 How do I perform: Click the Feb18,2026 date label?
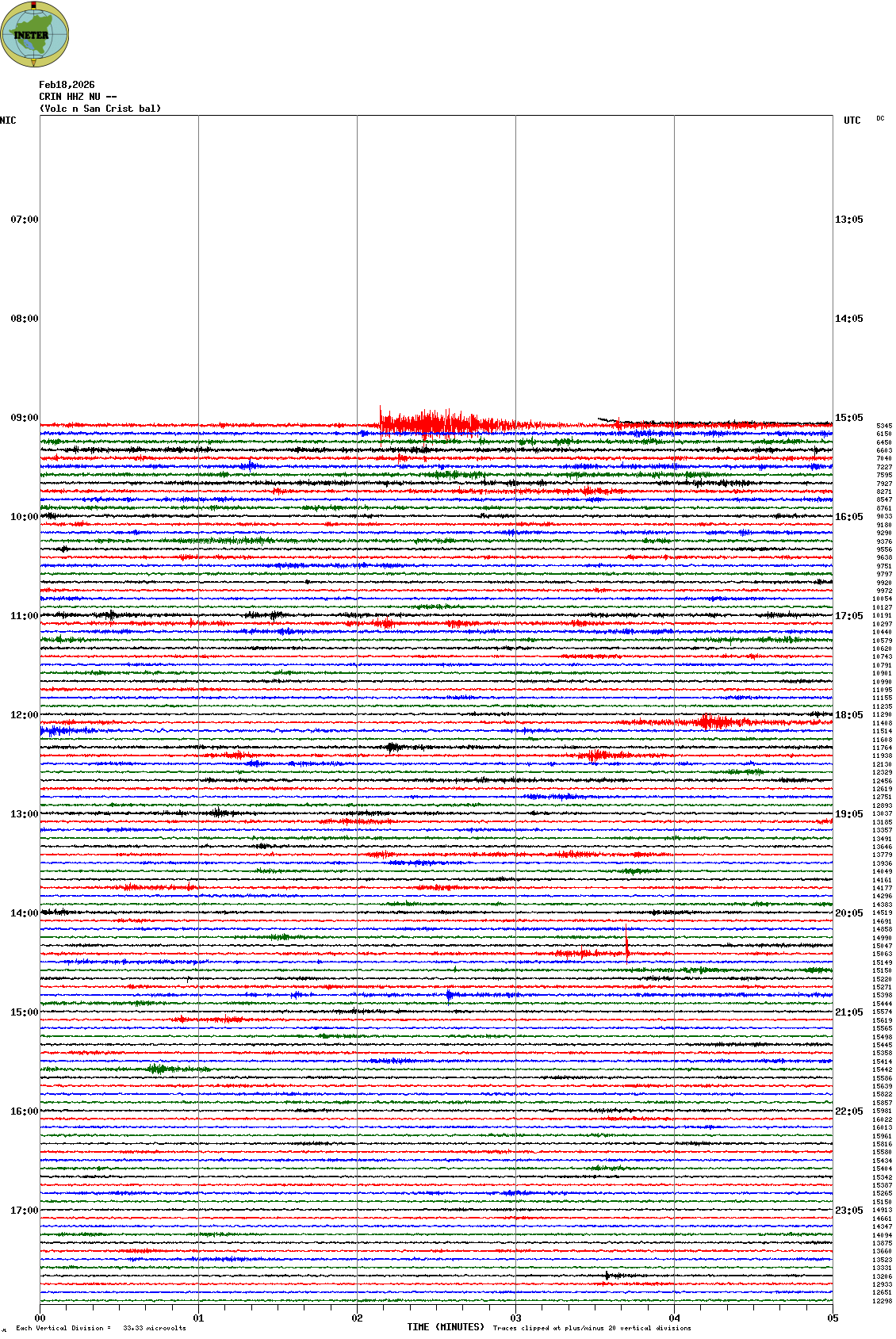pyautogui.click(x=67, y=85)
